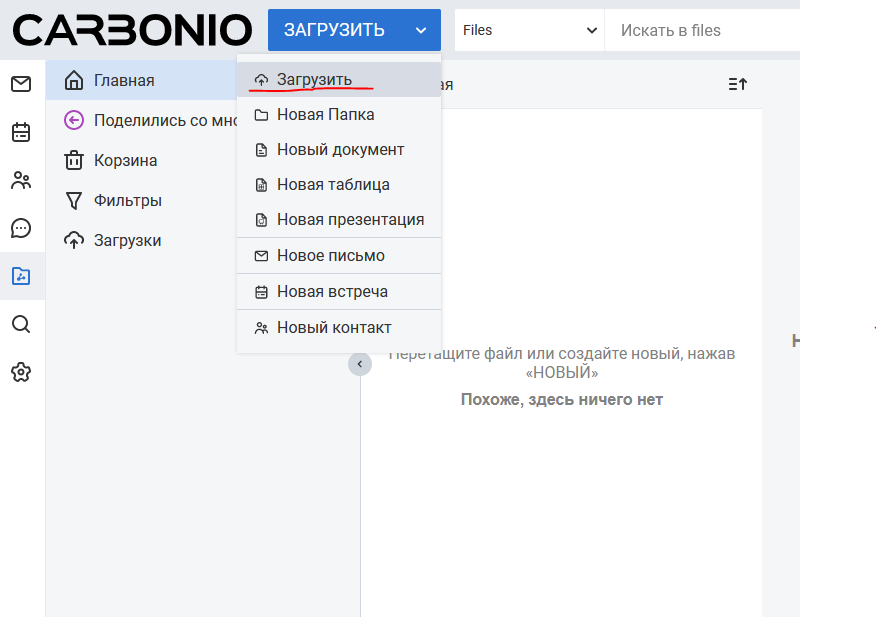Click the blue ЗАГРУЗИТЬ button
The width and height of the screenshot is (876, 617).
tap(334, 30)
